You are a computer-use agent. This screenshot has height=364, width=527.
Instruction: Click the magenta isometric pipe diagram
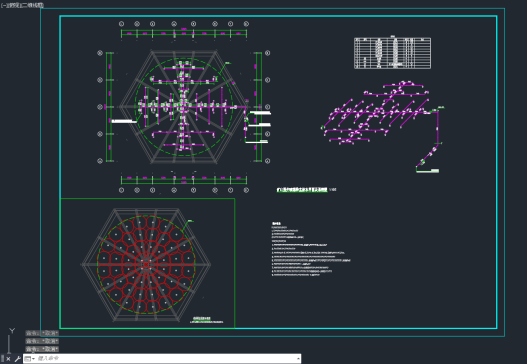[383, 125]
